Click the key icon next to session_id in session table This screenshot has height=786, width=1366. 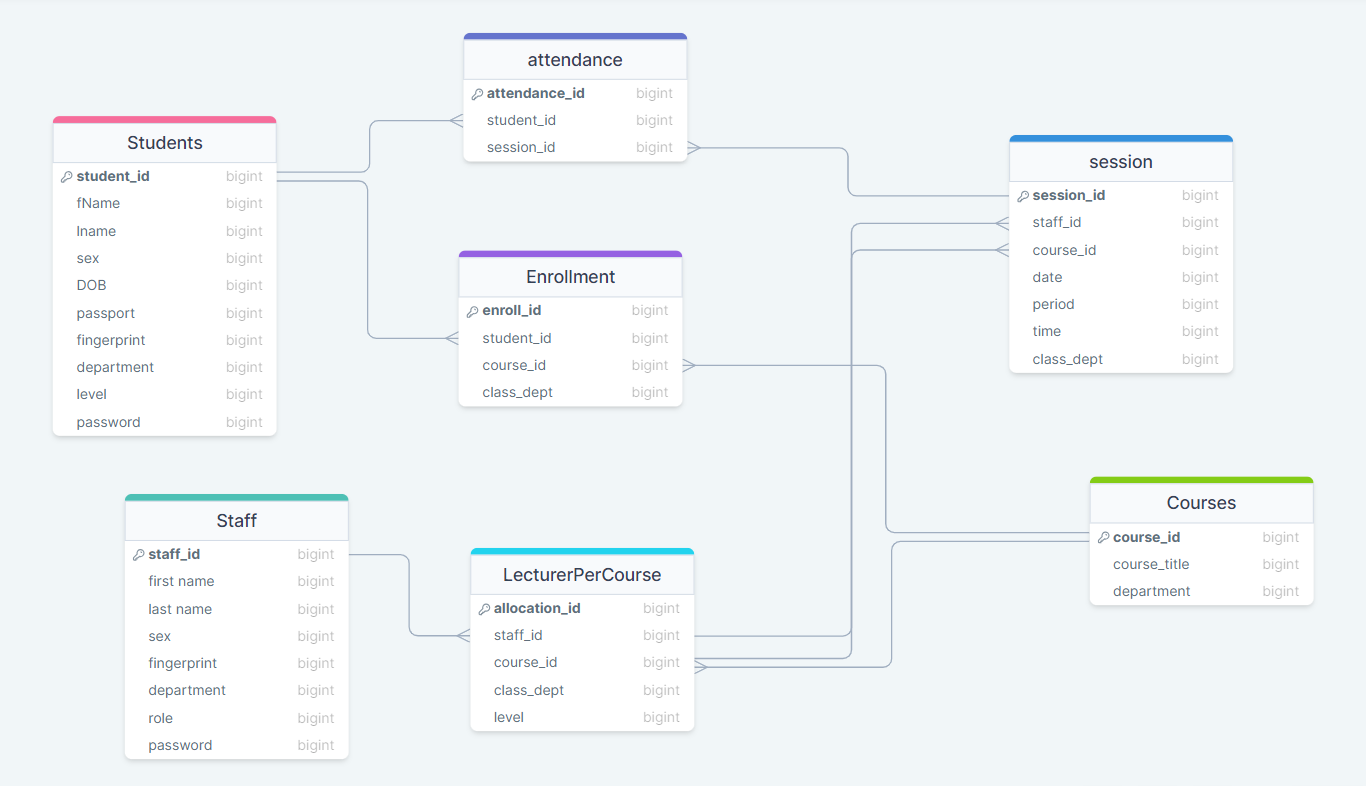coord(1023,196)
